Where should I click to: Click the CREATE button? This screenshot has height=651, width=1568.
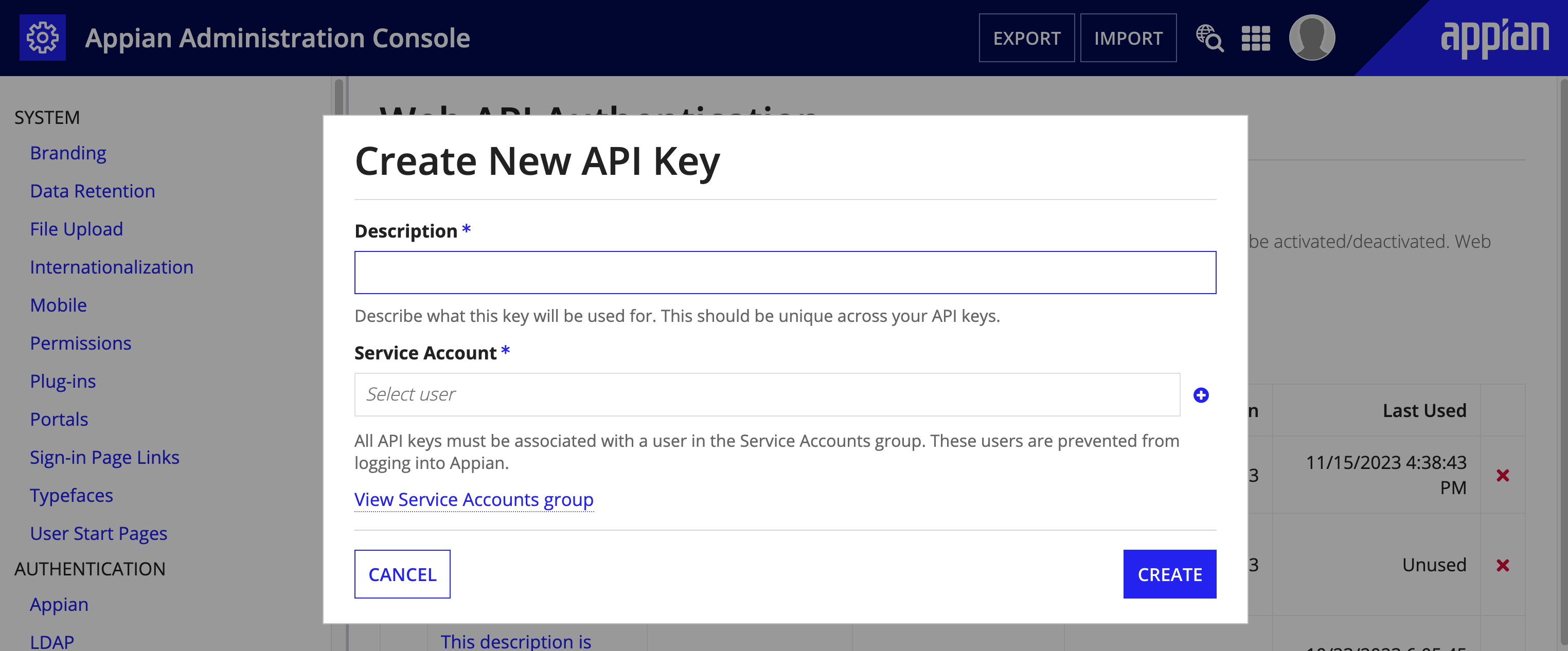tap(1169, 574)
